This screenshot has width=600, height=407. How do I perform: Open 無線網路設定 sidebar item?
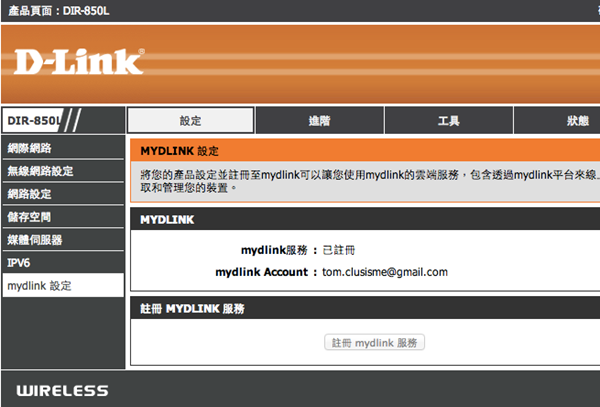pos(63,171)
